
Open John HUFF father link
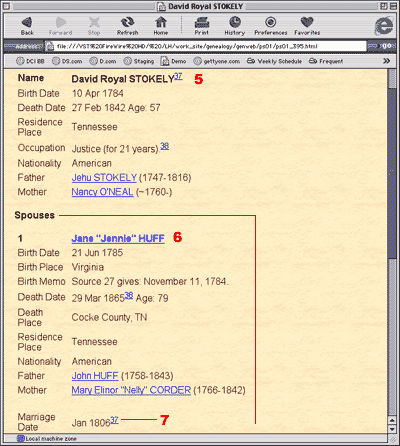point(95,376)
